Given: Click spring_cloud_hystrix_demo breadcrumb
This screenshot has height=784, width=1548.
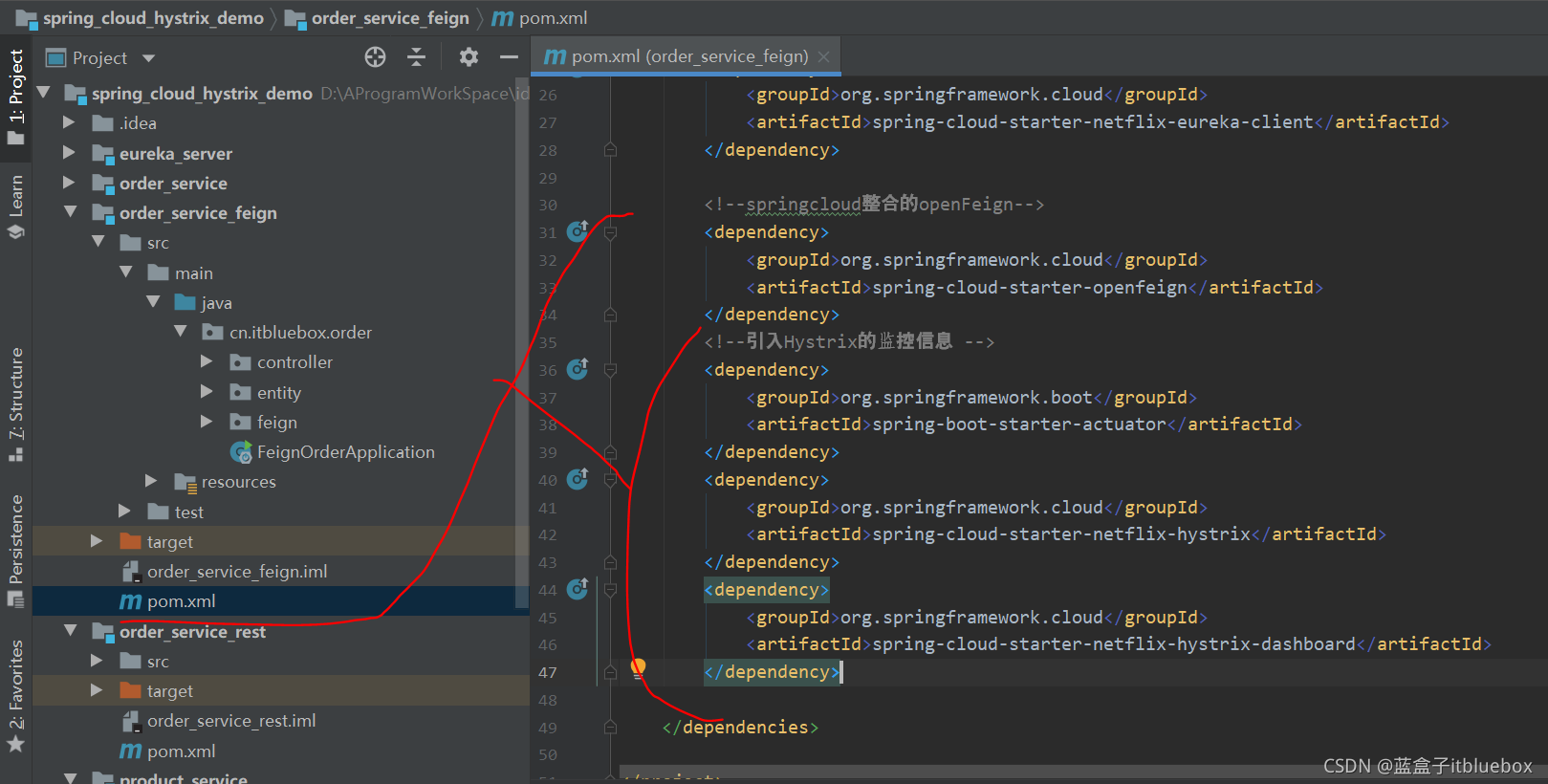Looking at the screenshot, I should 140,18.
